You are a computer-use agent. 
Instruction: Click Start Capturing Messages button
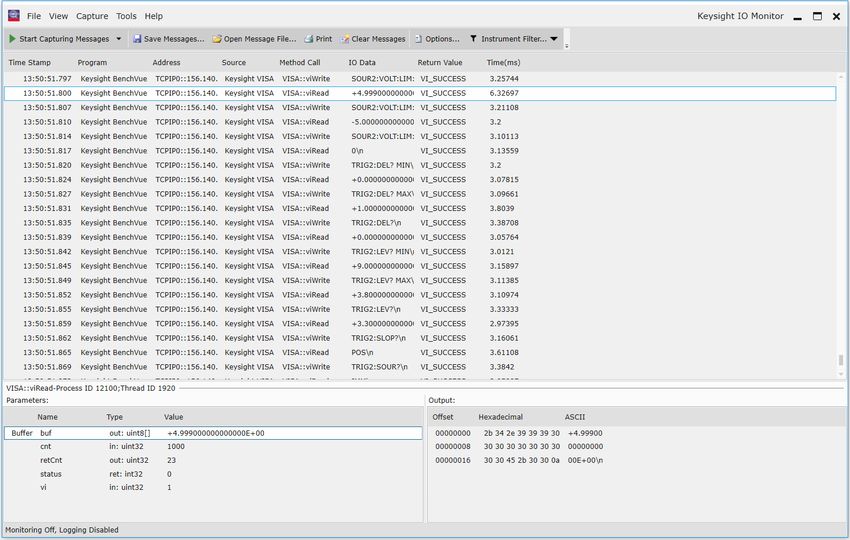[60, 39]
